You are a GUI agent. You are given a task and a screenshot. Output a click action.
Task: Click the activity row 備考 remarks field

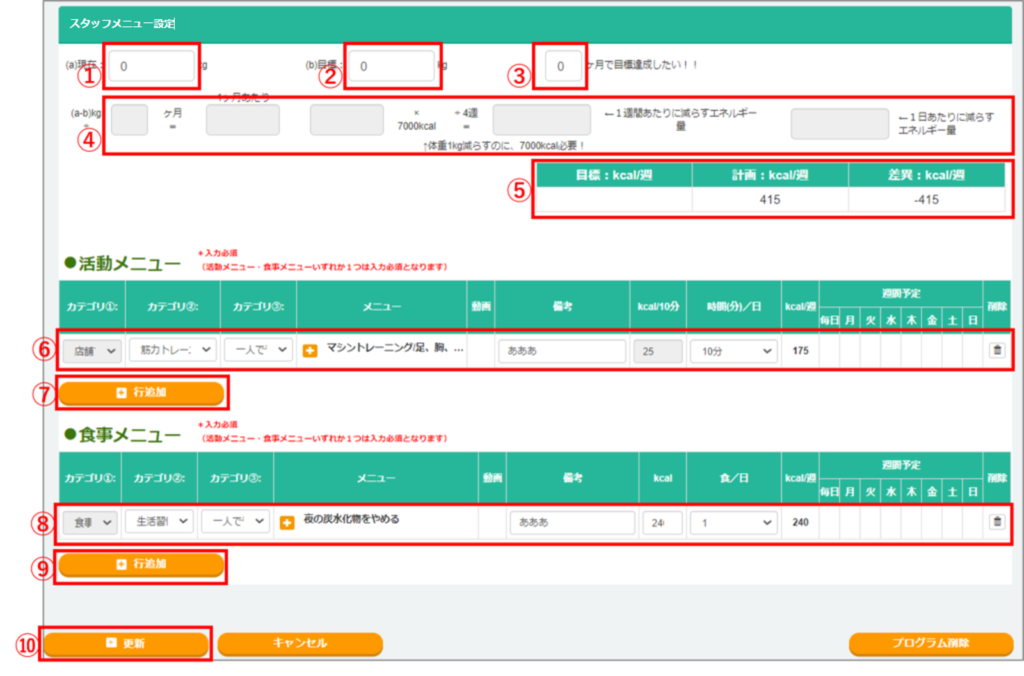point(562,351)
